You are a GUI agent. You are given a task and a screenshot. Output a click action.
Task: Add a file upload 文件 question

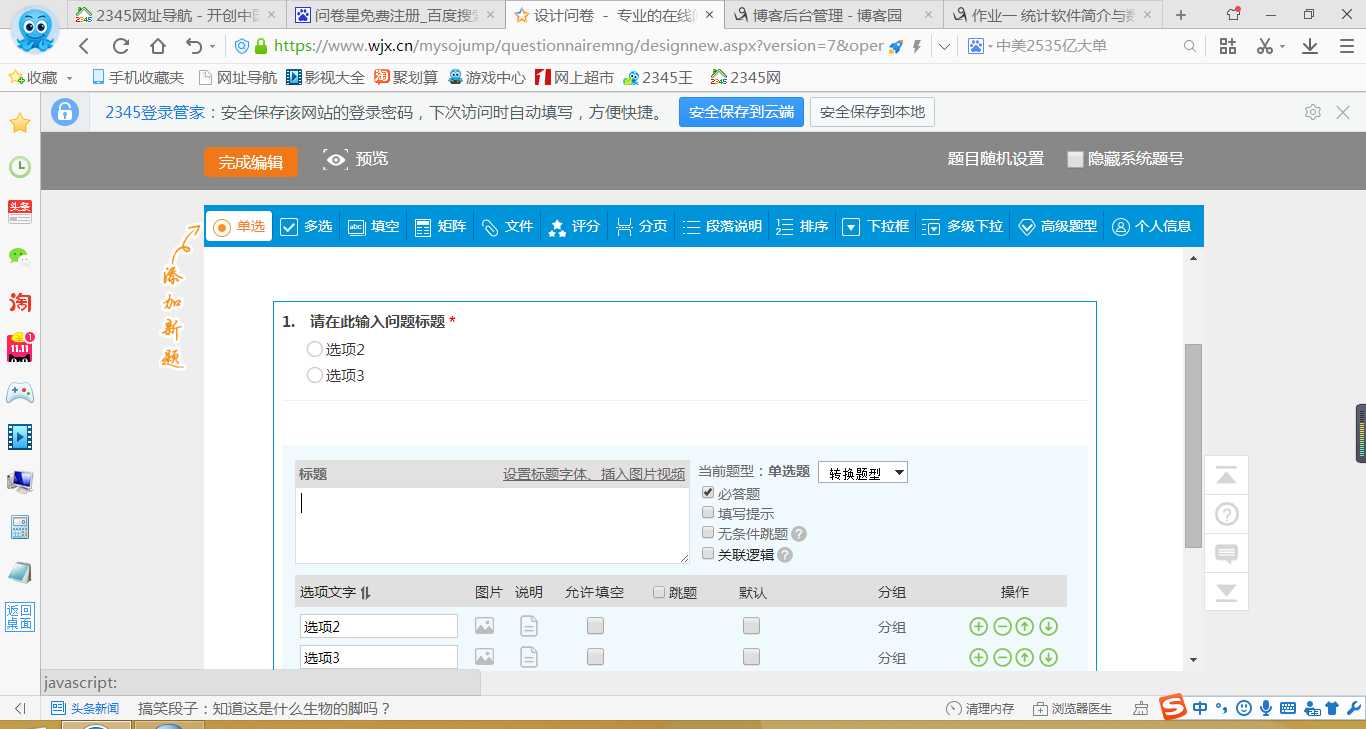point(507,227)
